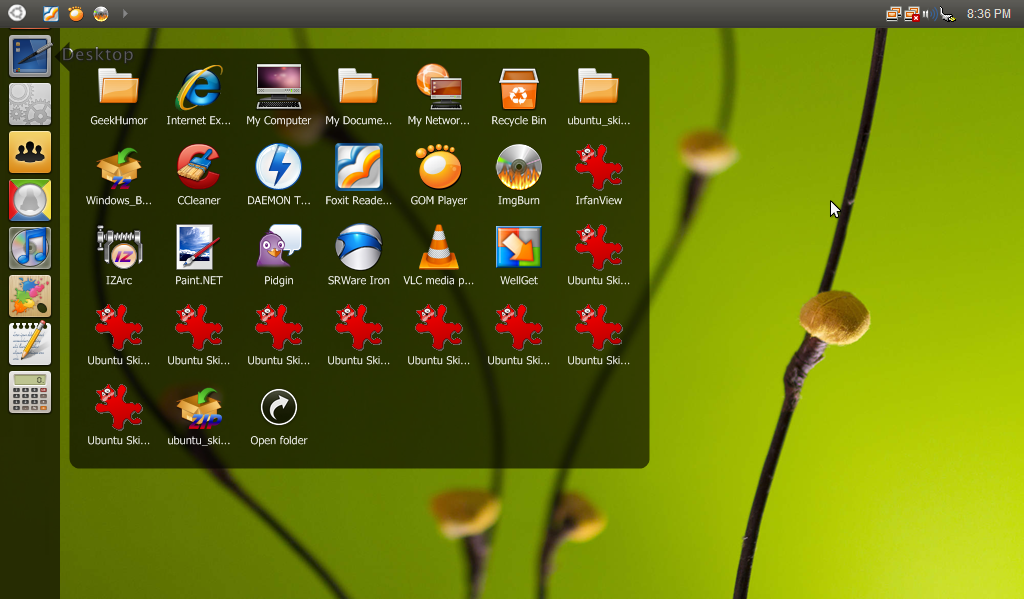Open the Calculator in the dock
The width and height of the screenshot is (1024, 599).
coord(30,392)
